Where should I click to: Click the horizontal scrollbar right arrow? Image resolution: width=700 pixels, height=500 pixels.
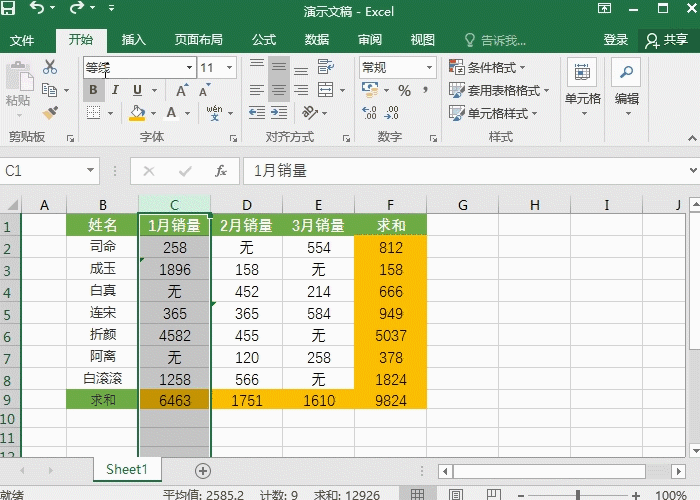click(679, 471)
